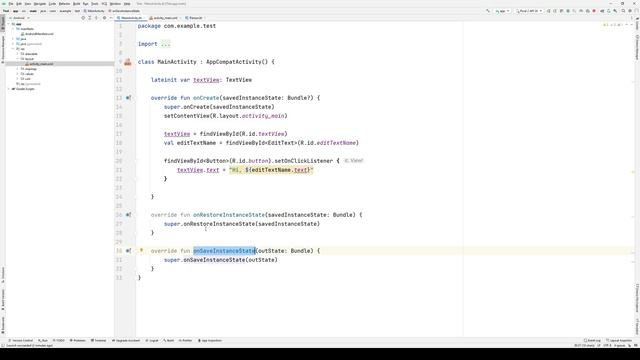Expand the java folder
The image size is (640, 360).
pyautogui.click(x=13, y=39)
